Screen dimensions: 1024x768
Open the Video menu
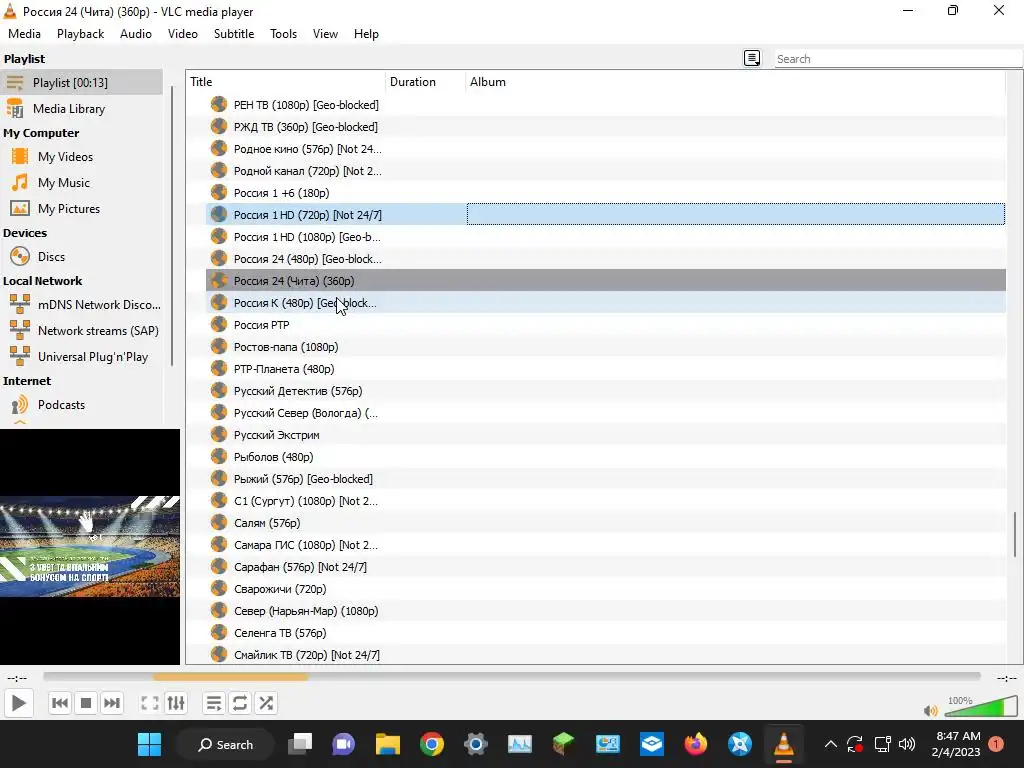183,34
